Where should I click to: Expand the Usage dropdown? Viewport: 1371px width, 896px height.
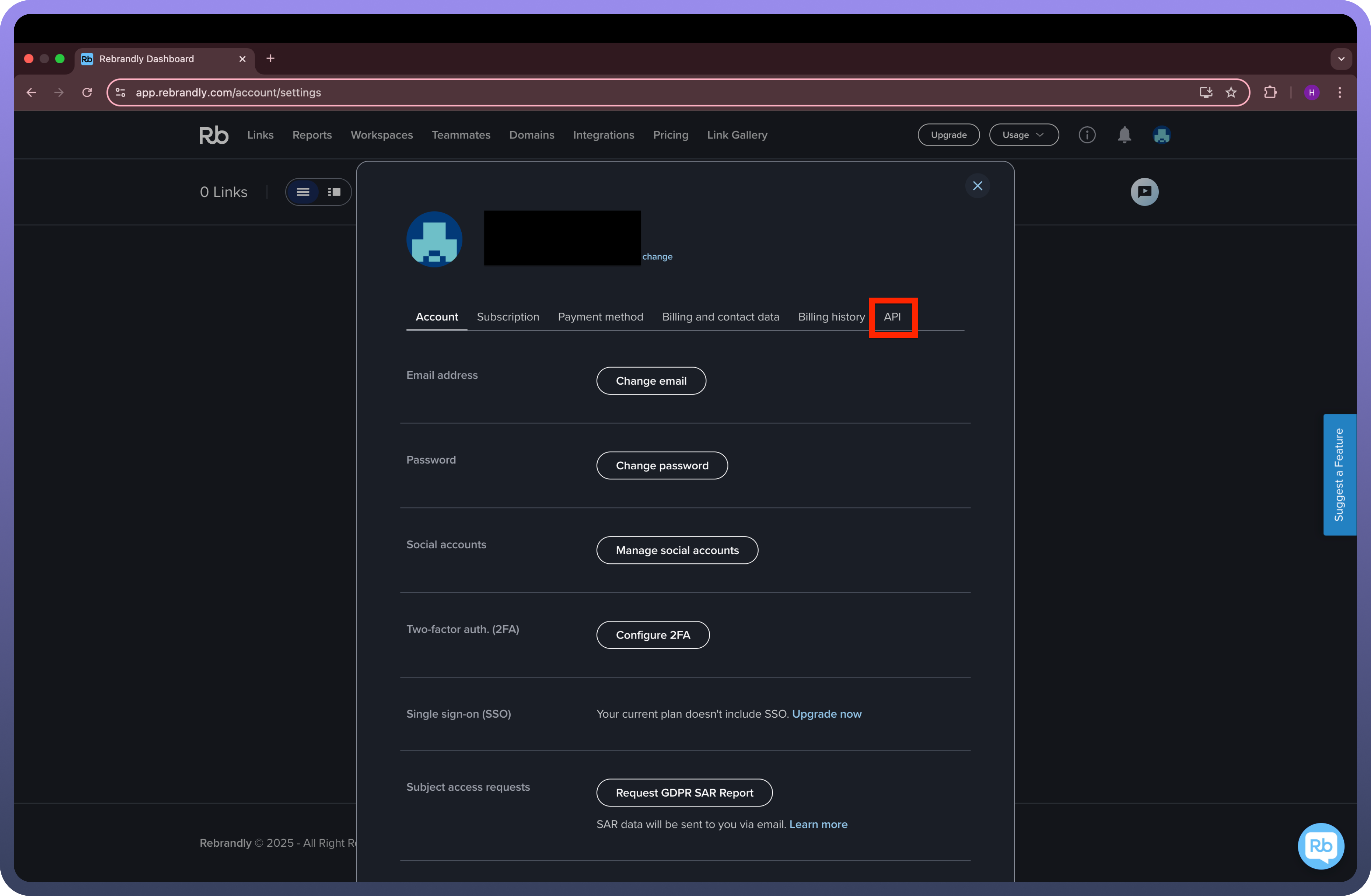pos(1023,135)
